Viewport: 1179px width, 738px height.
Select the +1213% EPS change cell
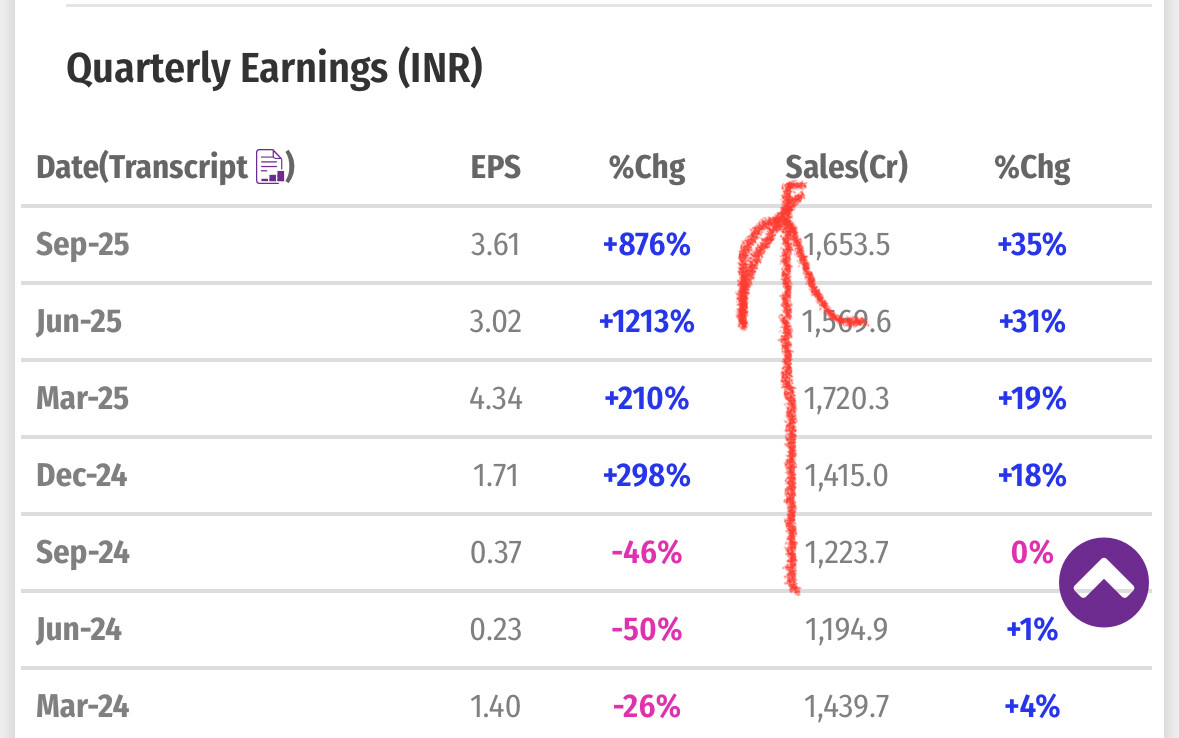[646, 322]
